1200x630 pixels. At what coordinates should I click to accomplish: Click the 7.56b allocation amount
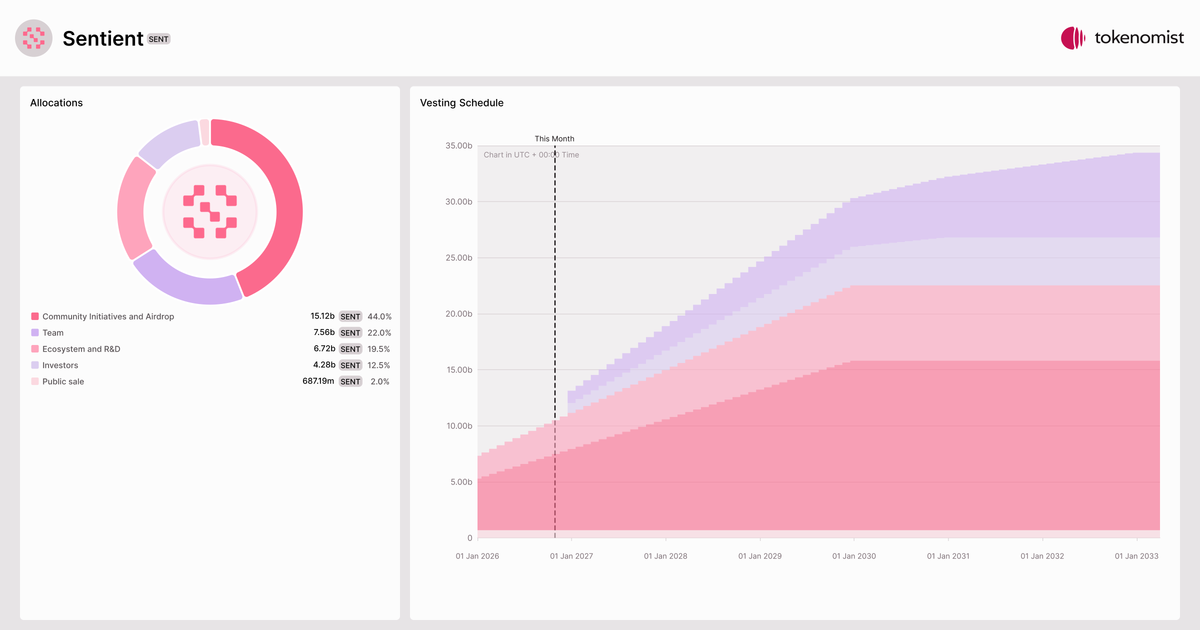pyautogui.click(x=324, y=333)
